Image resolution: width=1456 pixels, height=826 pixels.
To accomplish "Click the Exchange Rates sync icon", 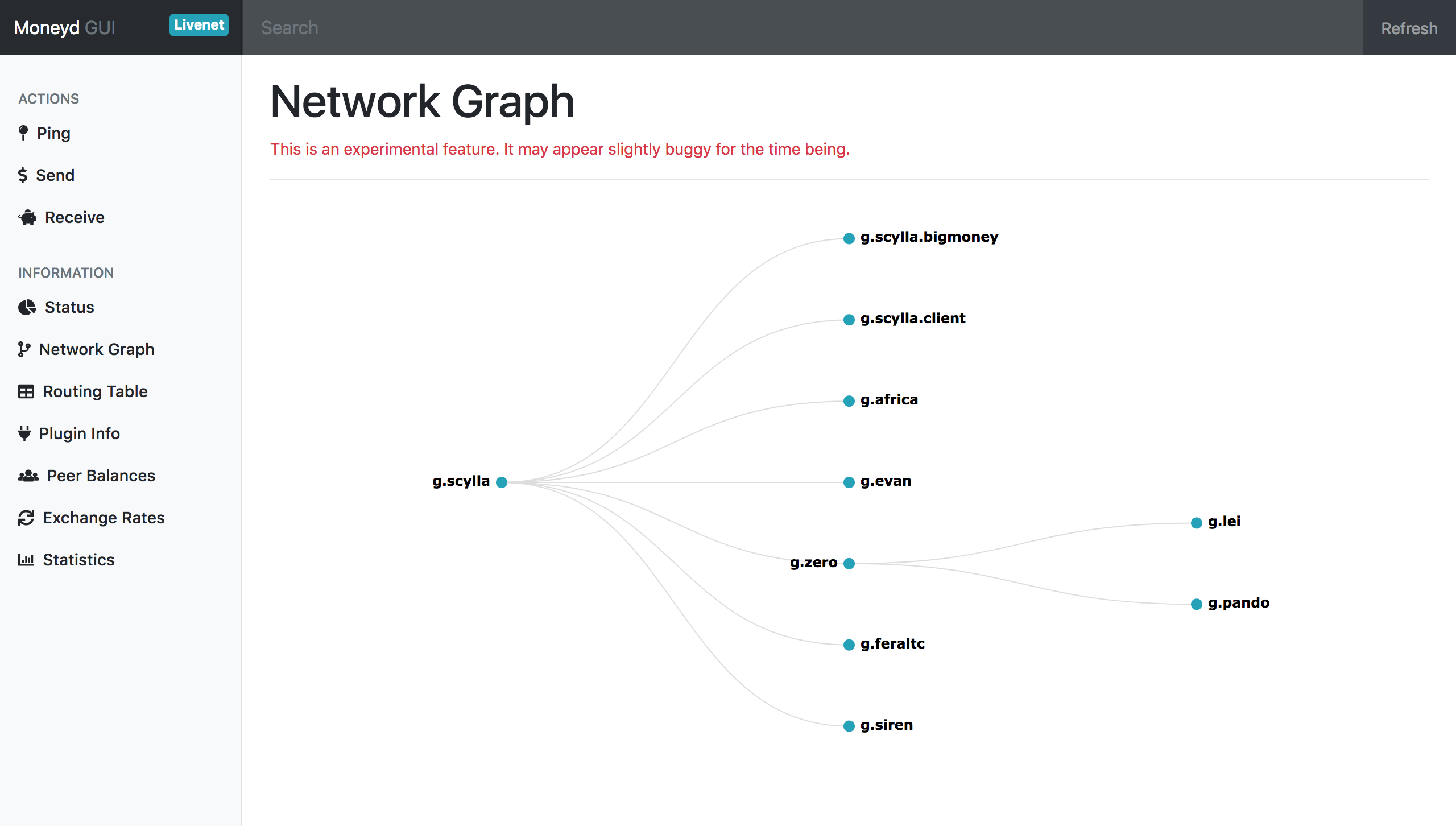I will click(x=26, y=518).
